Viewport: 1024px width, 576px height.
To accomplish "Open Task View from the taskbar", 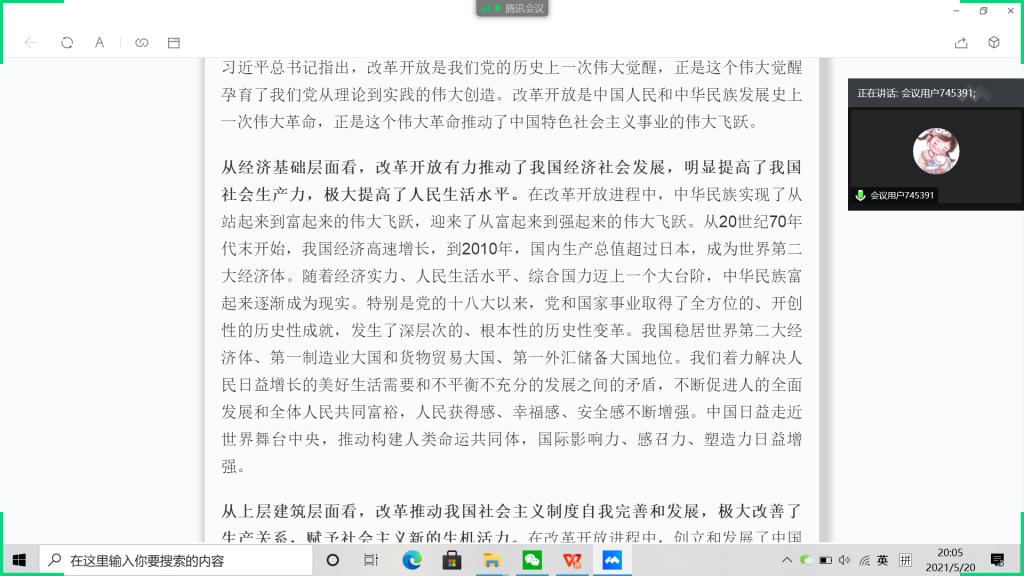I will pyautogui.click(x=370, y=560).
